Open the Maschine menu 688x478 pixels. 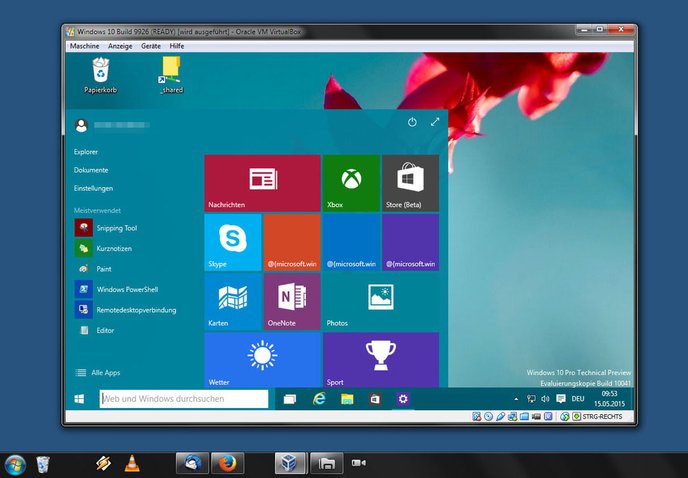84,46
